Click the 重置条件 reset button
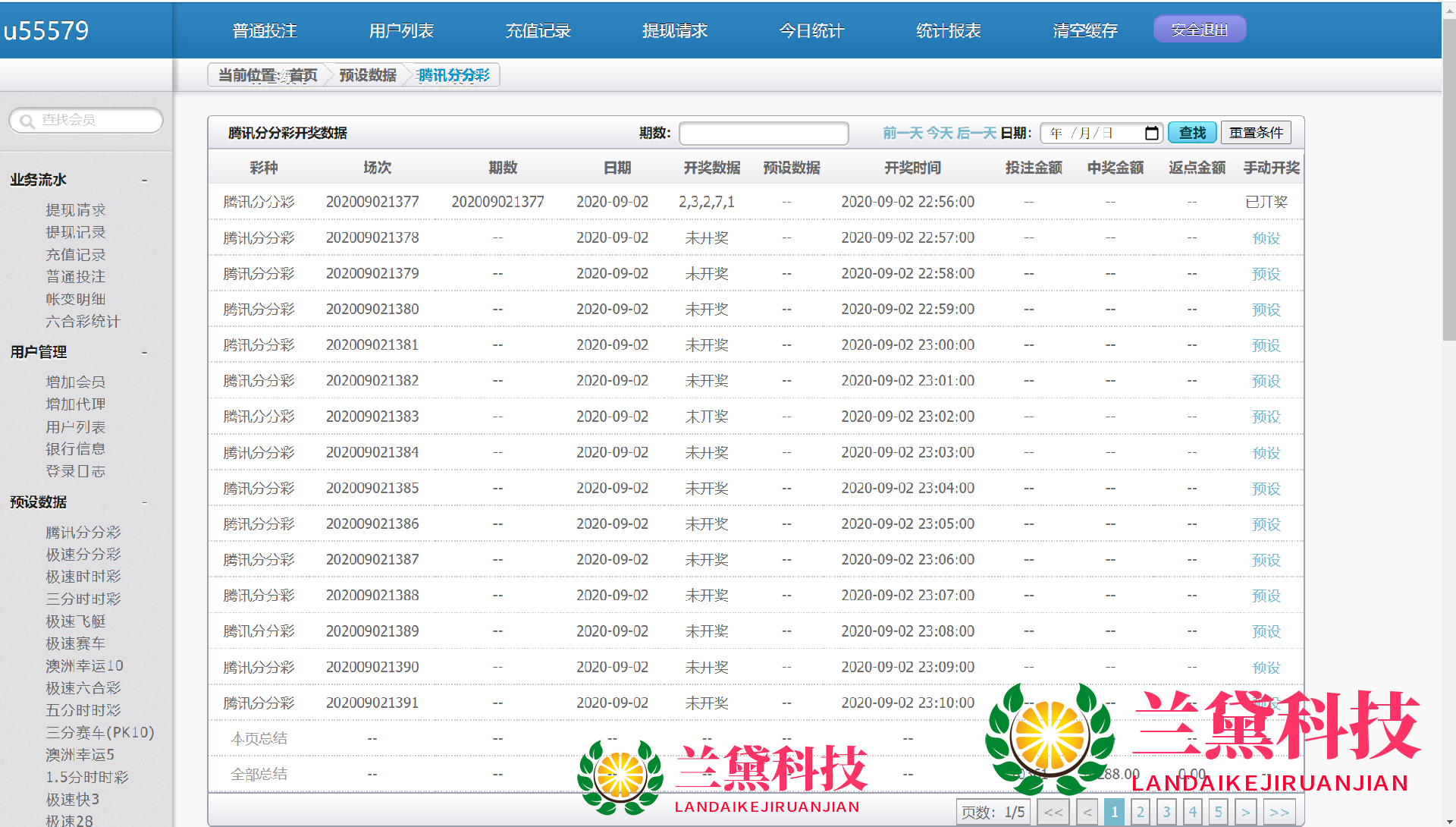The width and height of the screenshot is (1456, 827). click(x=1256, y=133)
